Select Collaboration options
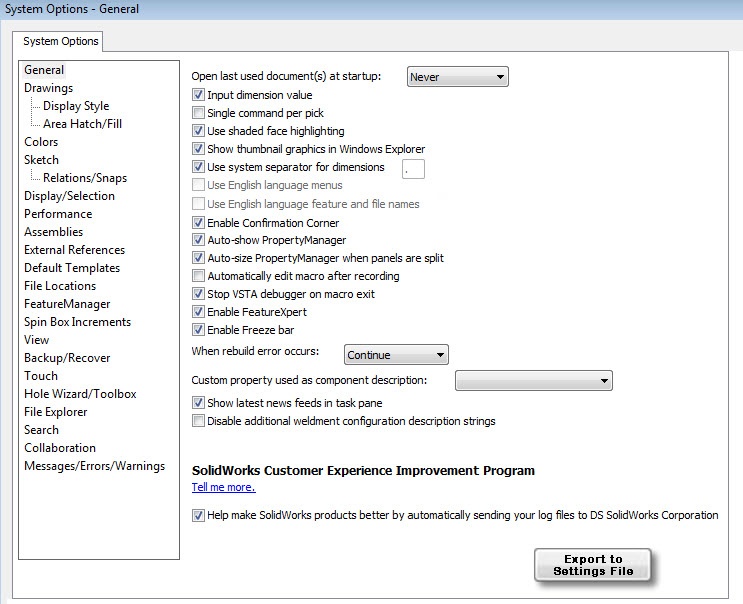The width and height of the screenshot is (743, 604). 60,448
